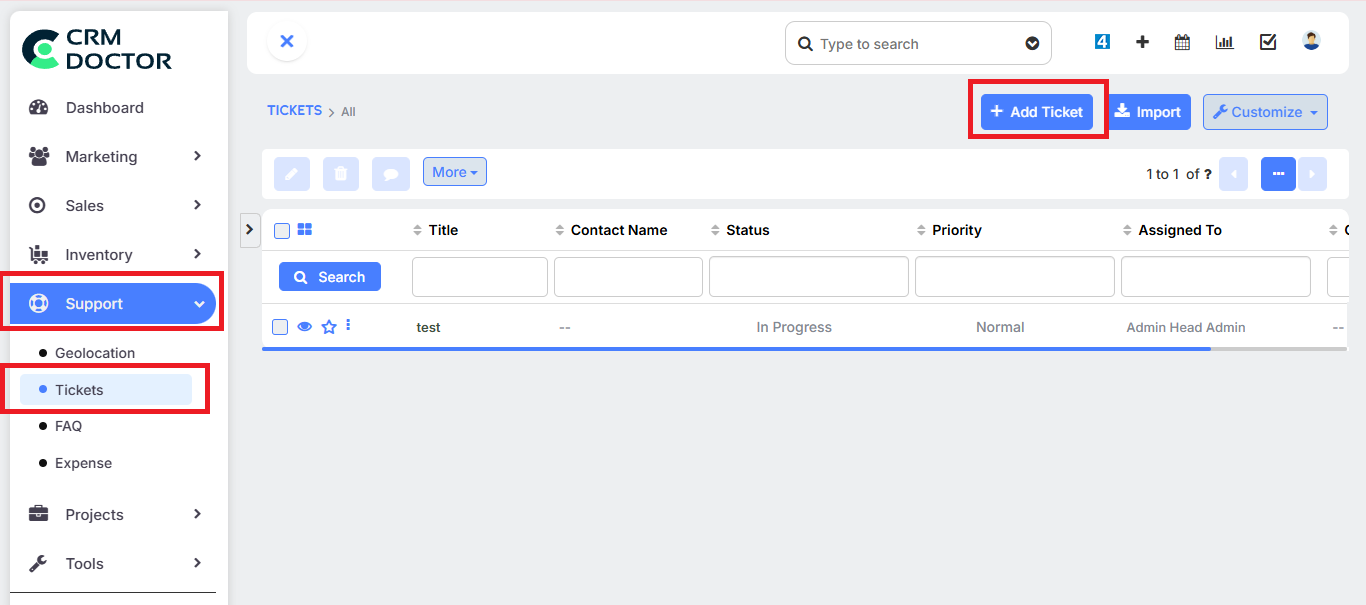Click the Import button
Image resolution: width=1366 pixels, height=605 pixels.
(1148, 112)
